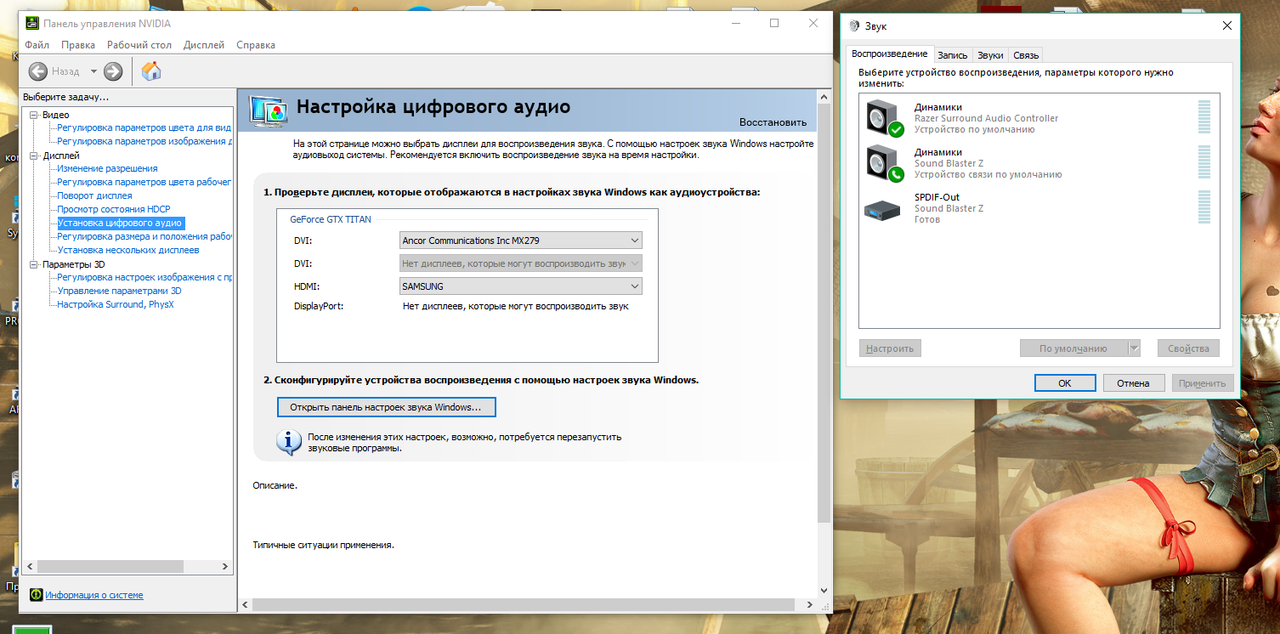Select Изменение разрешения in task tree
This screenshot has width=1280, height=634.
pos(107,169)
